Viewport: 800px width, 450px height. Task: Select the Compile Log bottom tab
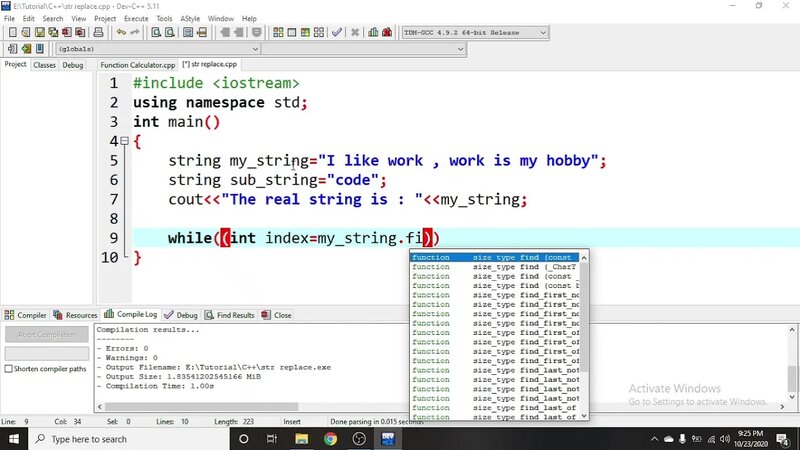tap(131, 314)
